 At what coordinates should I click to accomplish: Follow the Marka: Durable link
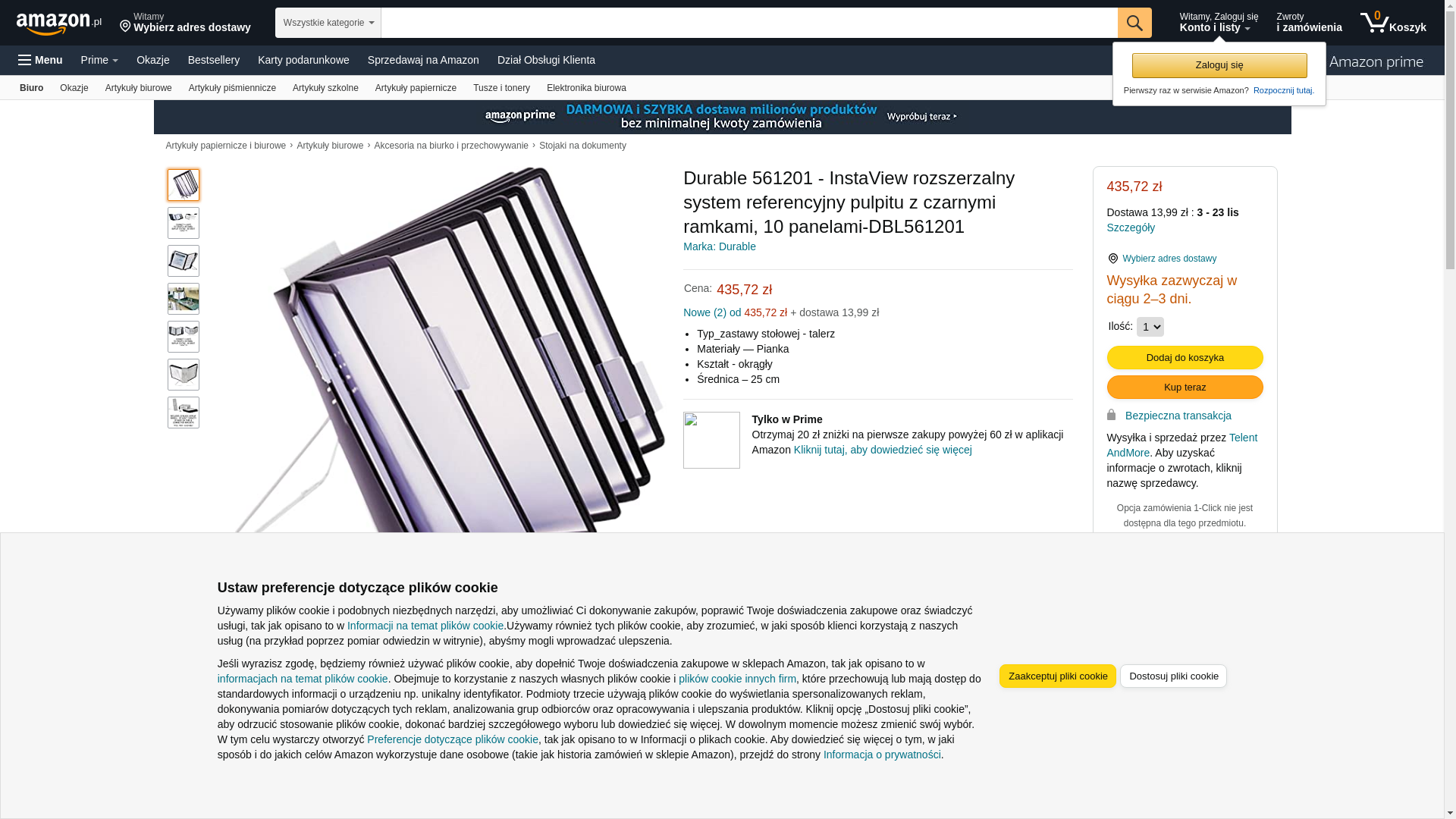pos(719,246)
